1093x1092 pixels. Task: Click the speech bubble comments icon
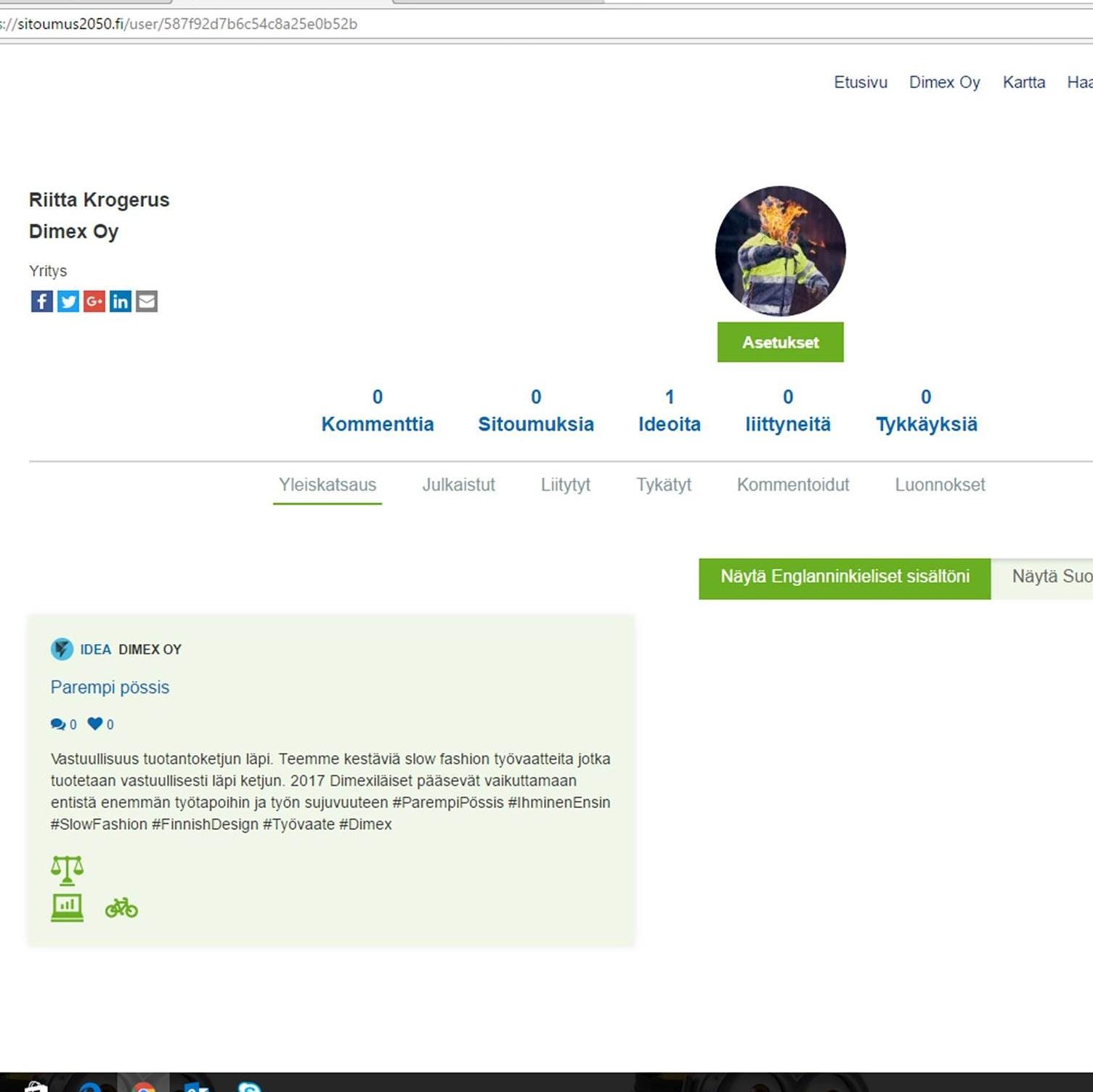coord(57,724)
